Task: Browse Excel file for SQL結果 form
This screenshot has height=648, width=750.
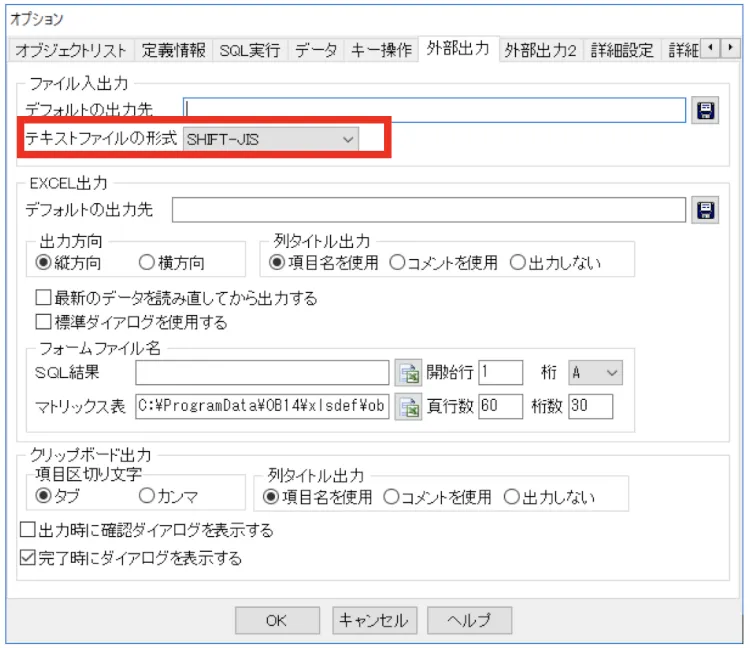Action: (408, 373)
